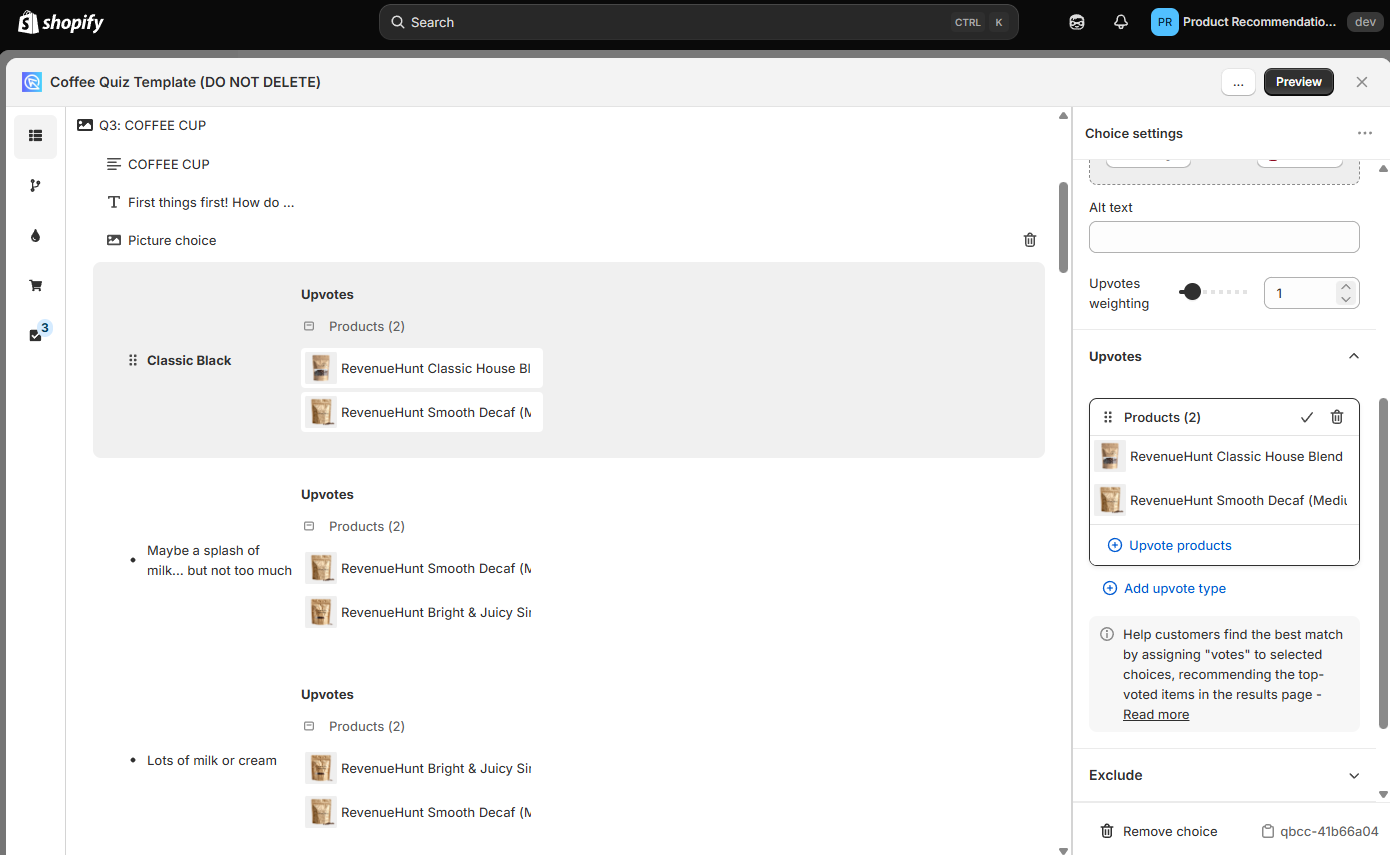Collapse the Upvotes section in settings
Viewport: 1390px width, 855px height.
tap(1354, 356)
